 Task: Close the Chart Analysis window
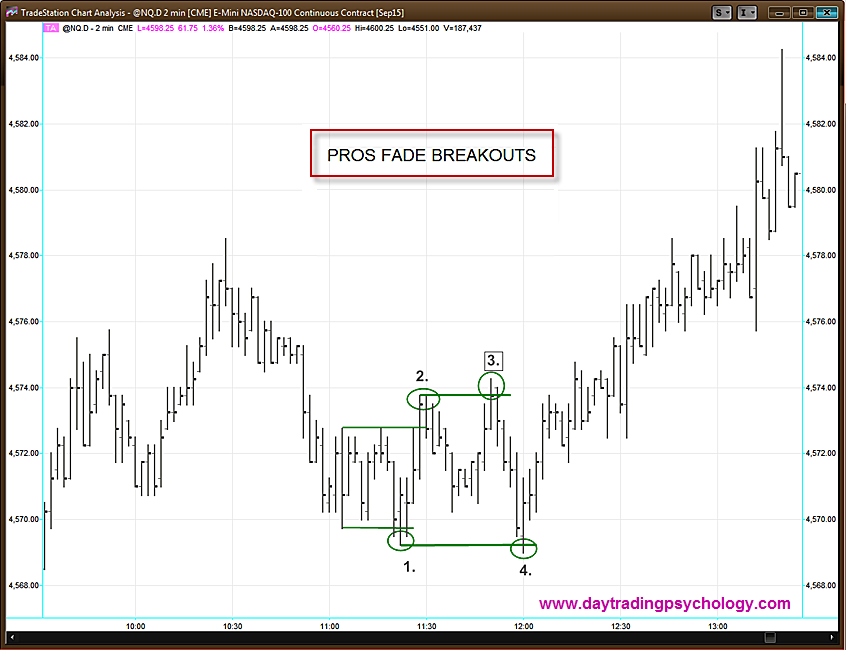coord(825,12)
